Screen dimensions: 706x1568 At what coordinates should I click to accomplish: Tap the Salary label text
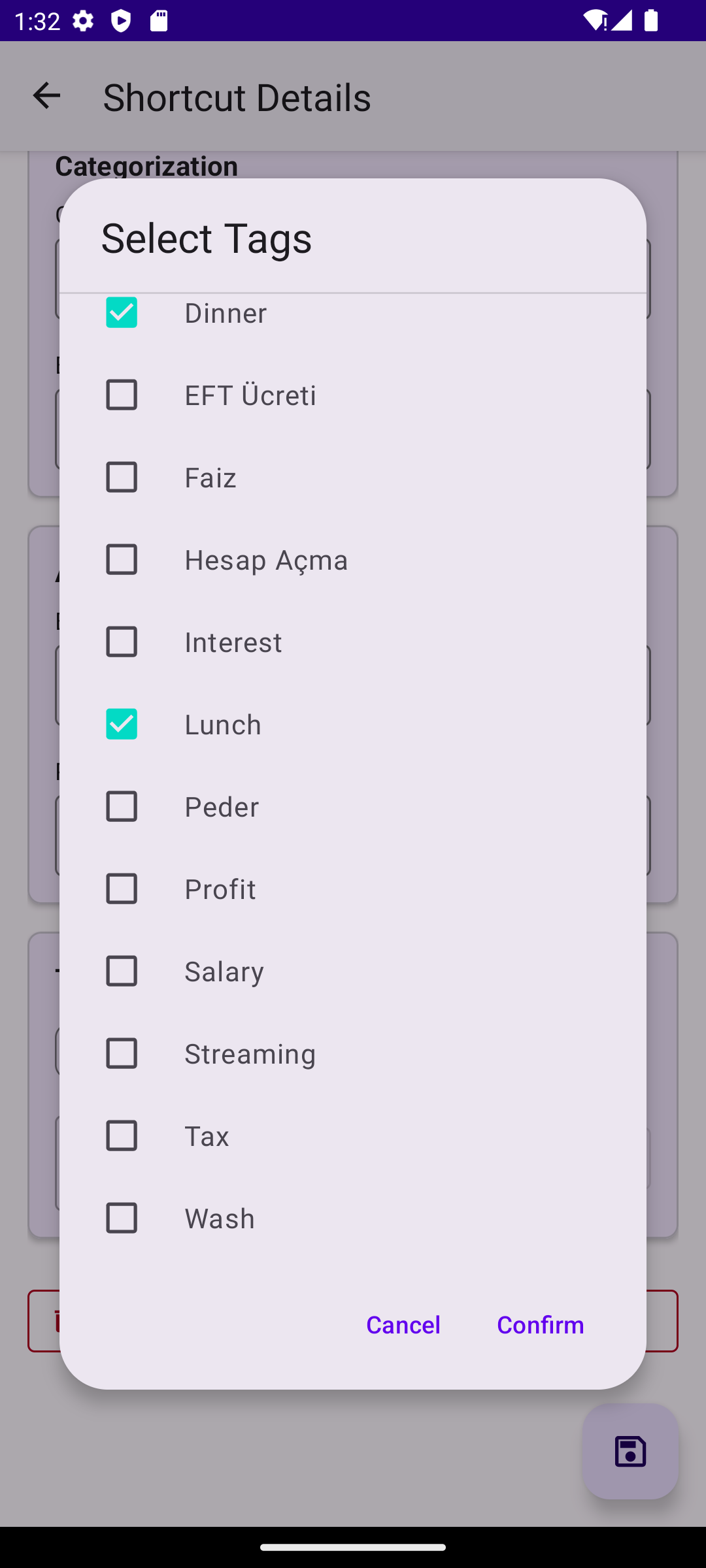[x=224, y=971]
